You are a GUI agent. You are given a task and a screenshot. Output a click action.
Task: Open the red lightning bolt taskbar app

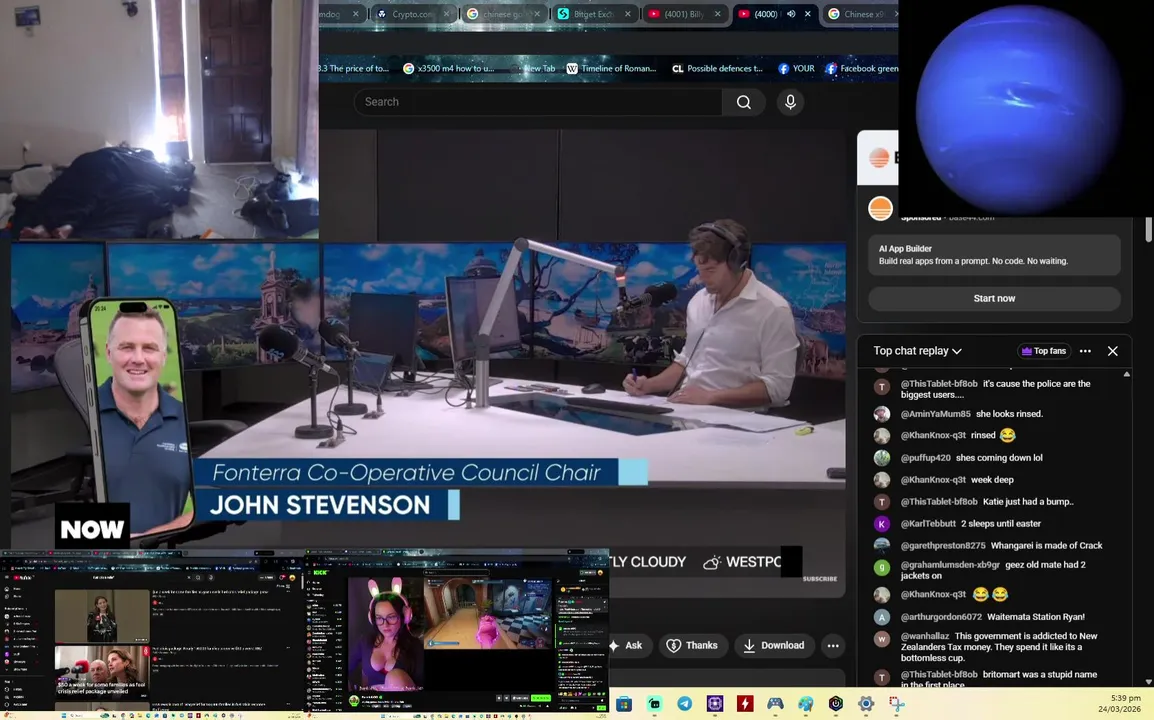(745, 704)
